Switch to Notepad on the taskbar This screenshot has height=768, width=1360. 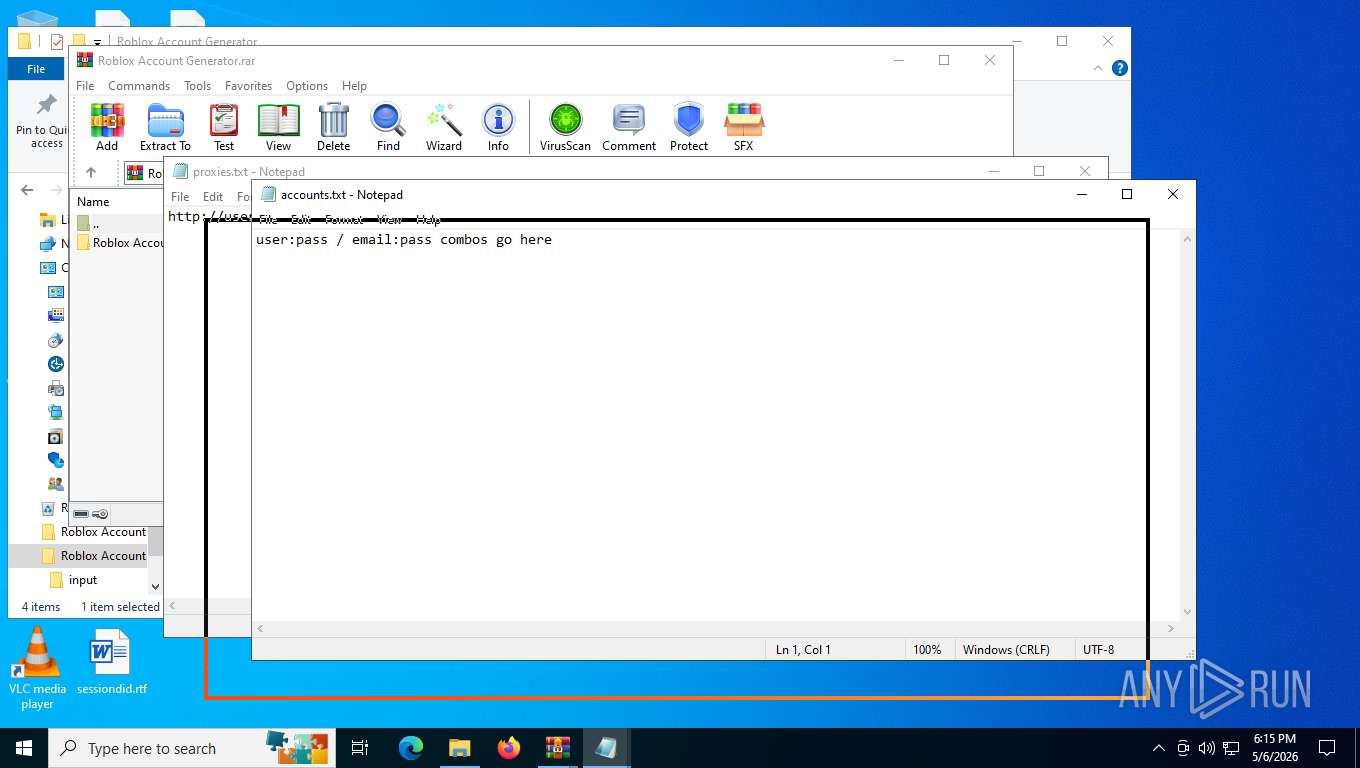tap(606, 748)
